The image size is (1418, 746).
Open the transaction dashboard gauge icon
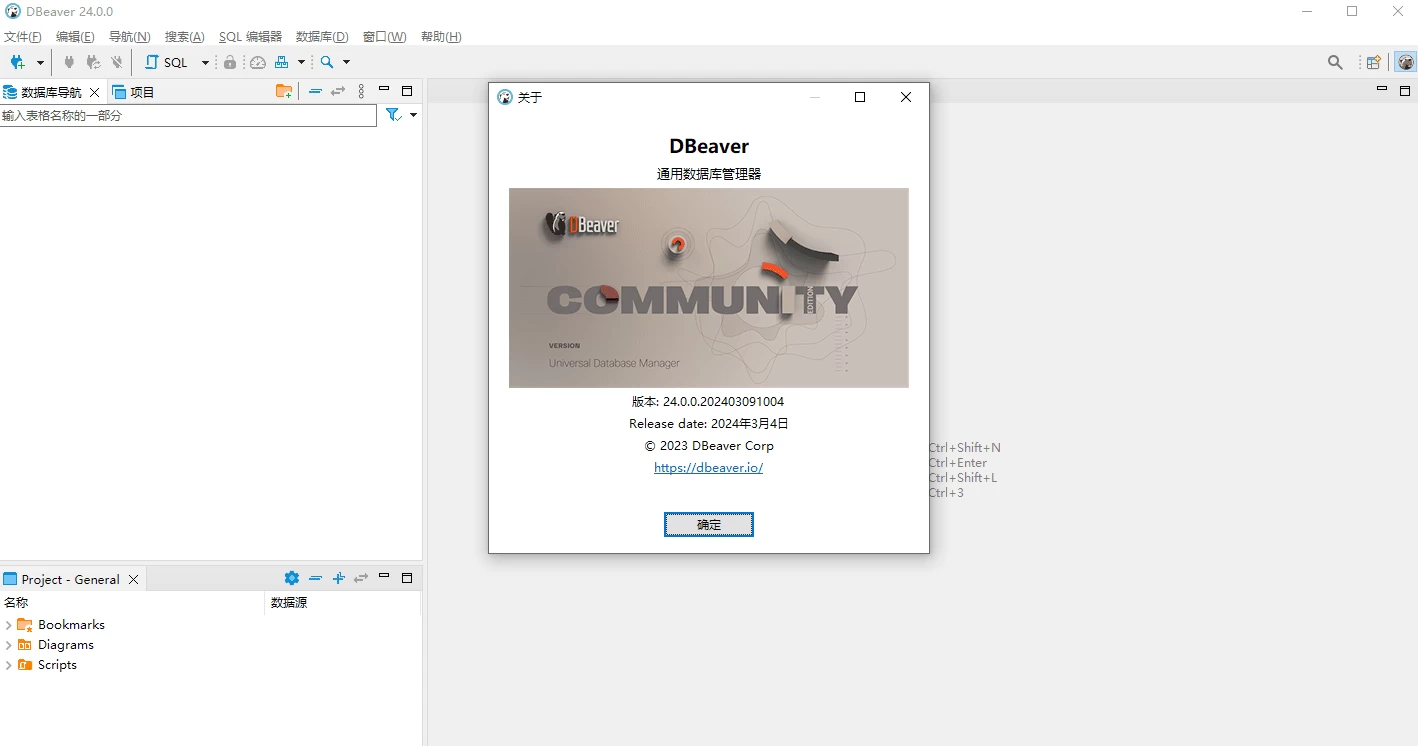(x=257, y=62)
